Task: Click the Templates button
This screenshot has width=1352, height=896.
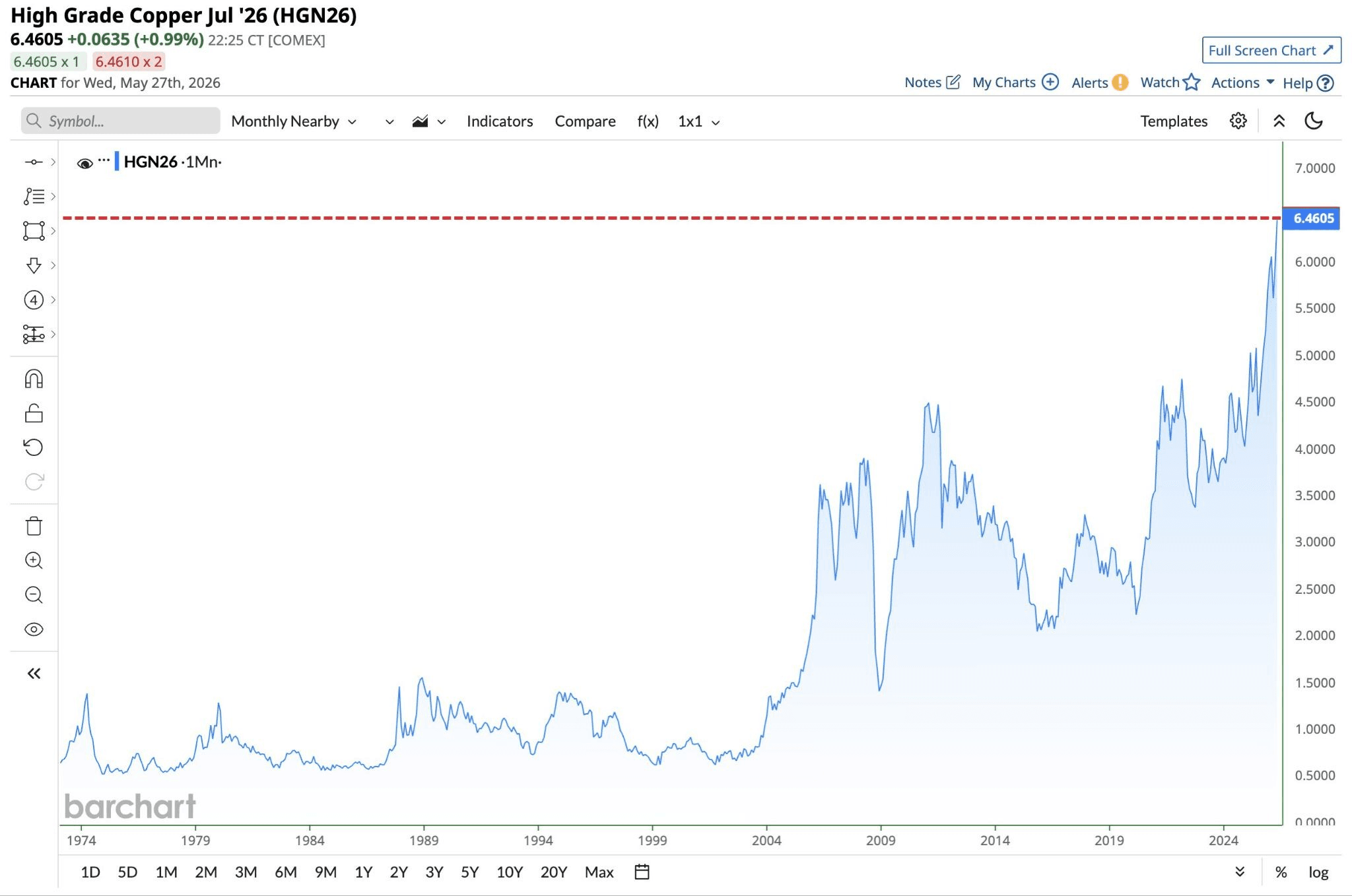Action: [x=1174, y=121]
